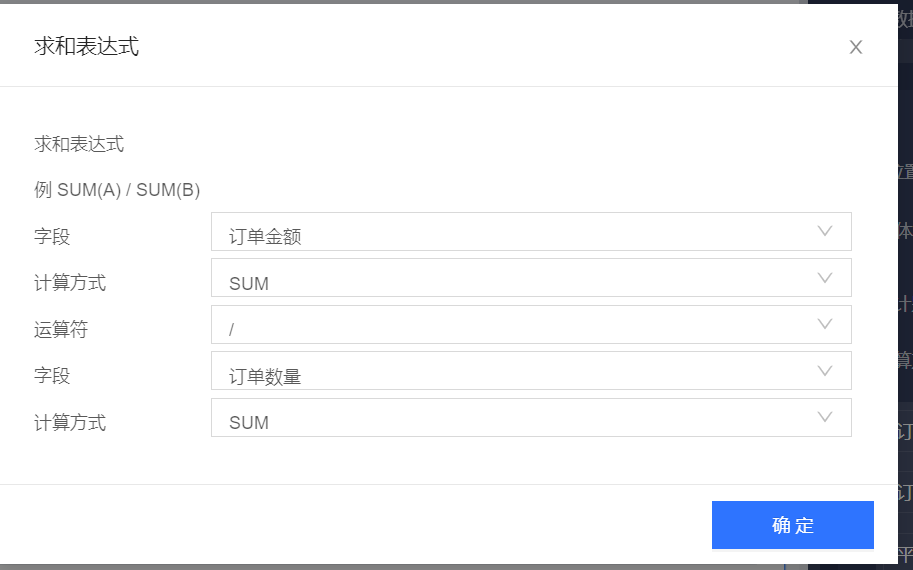This screenshot has width=913, height=570.
Task: Click the chevron of the SUM box under 订单金额
Action: click(825, 278)
